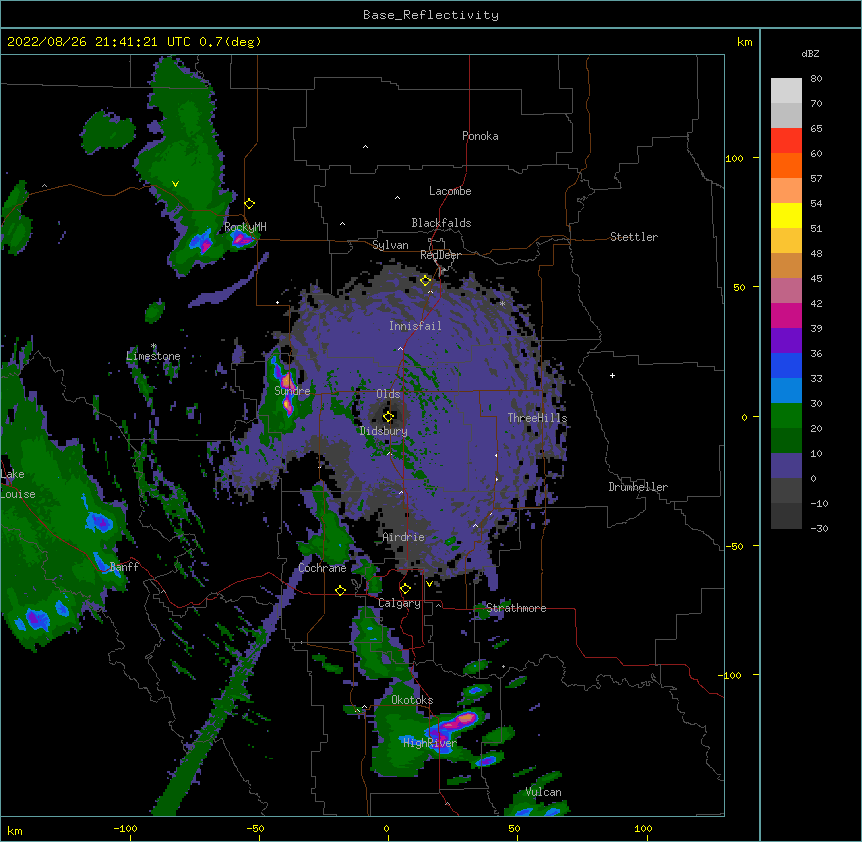
Task: Click the Base_Reflectivity title
Action: 431,15
